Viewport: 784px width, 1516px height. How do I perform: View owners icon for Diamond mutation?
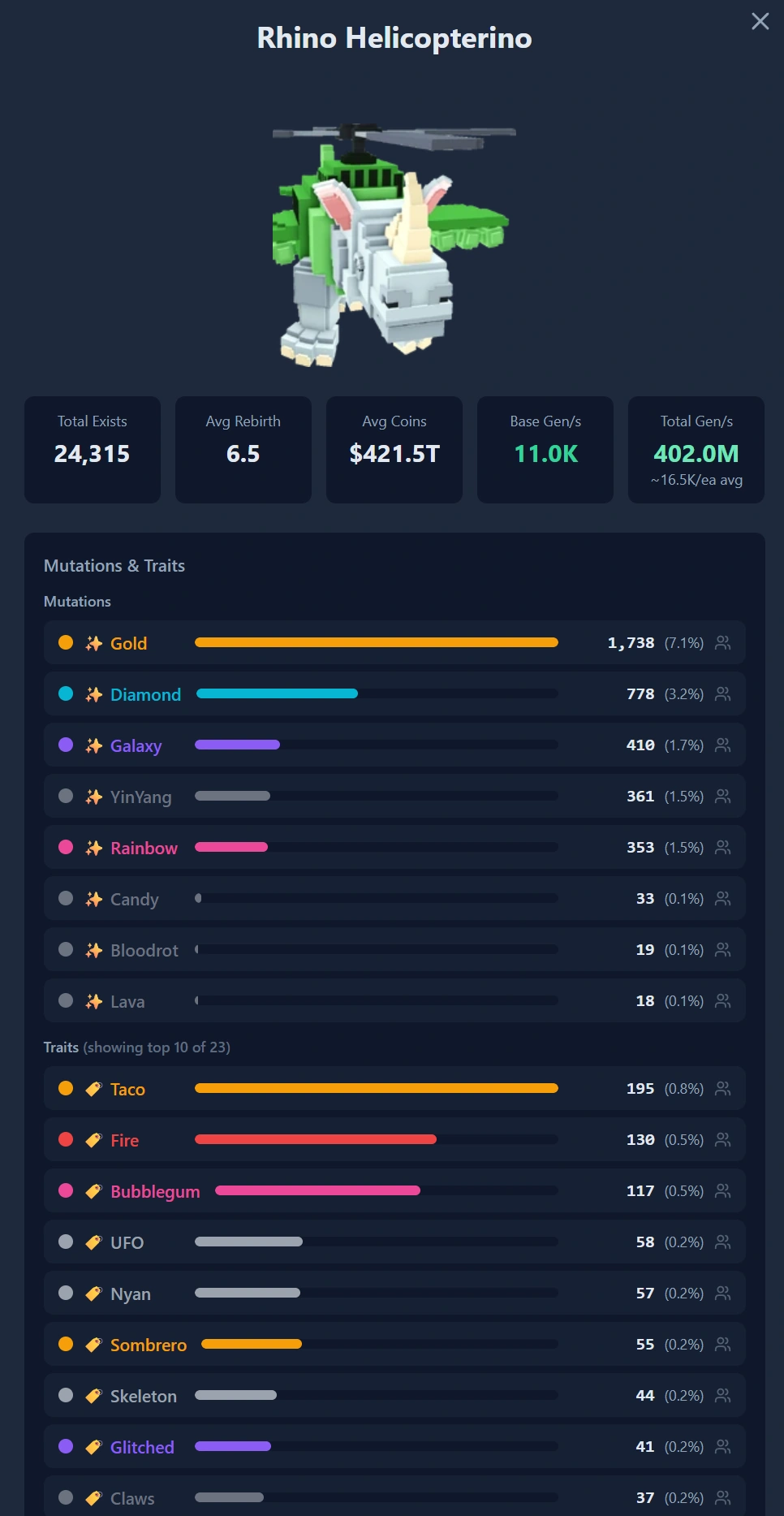(722, 694)
